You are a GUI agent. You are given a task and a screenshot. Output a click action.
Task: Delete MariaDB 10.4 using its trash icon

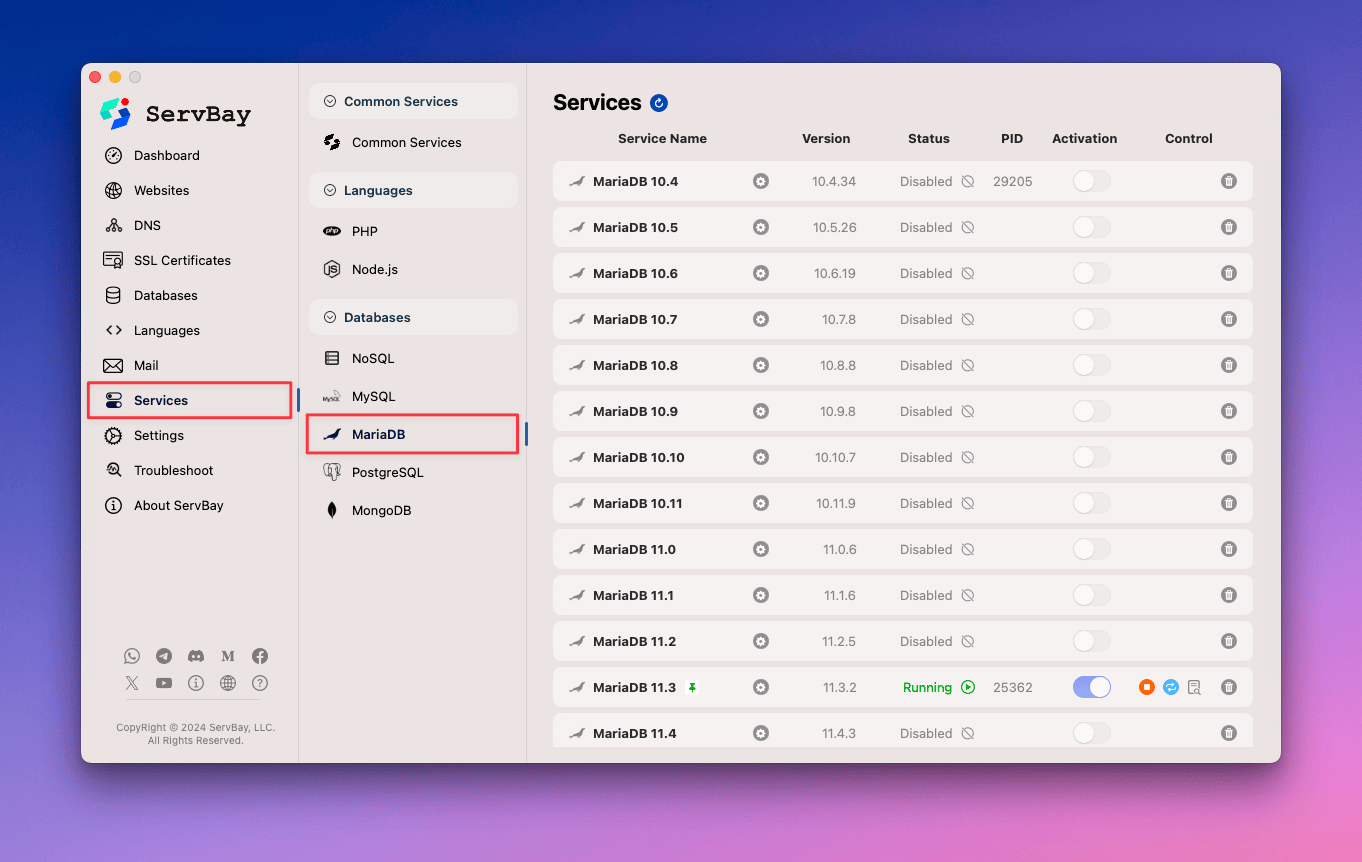click(1229, 181)
